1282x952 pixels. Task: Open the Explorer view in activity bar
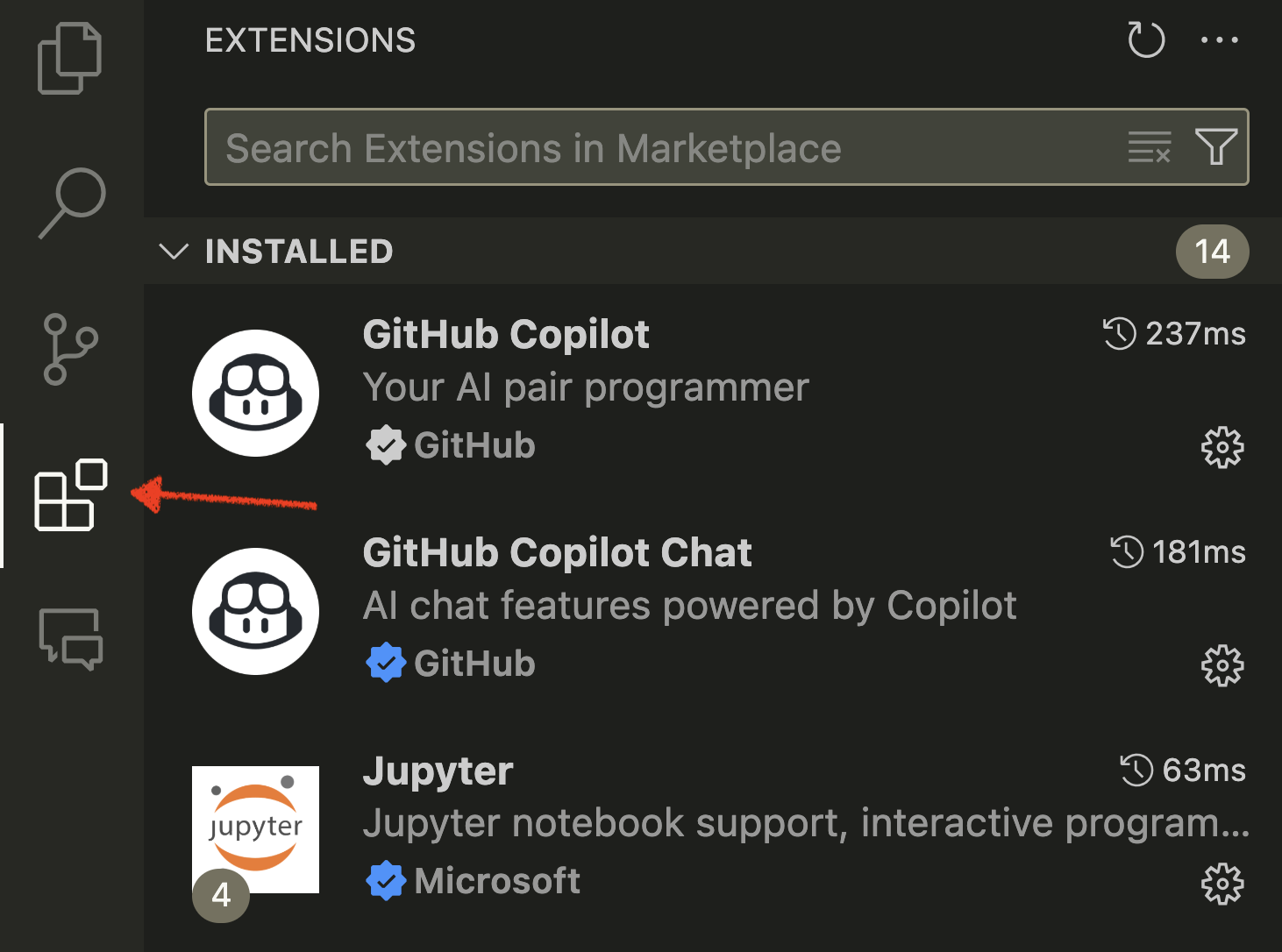coord(70,58)
